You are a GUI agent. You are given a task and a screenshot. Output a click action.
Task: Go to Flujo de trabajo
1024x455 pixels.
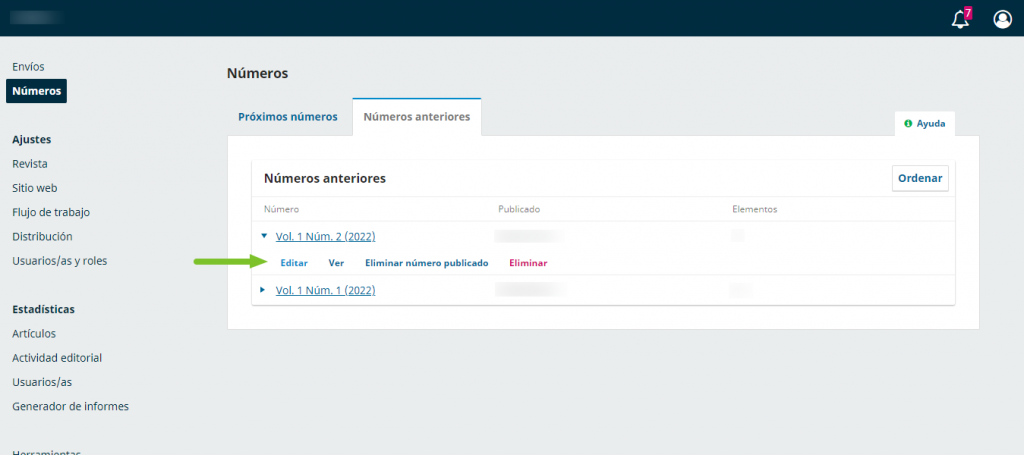(51, 212)
